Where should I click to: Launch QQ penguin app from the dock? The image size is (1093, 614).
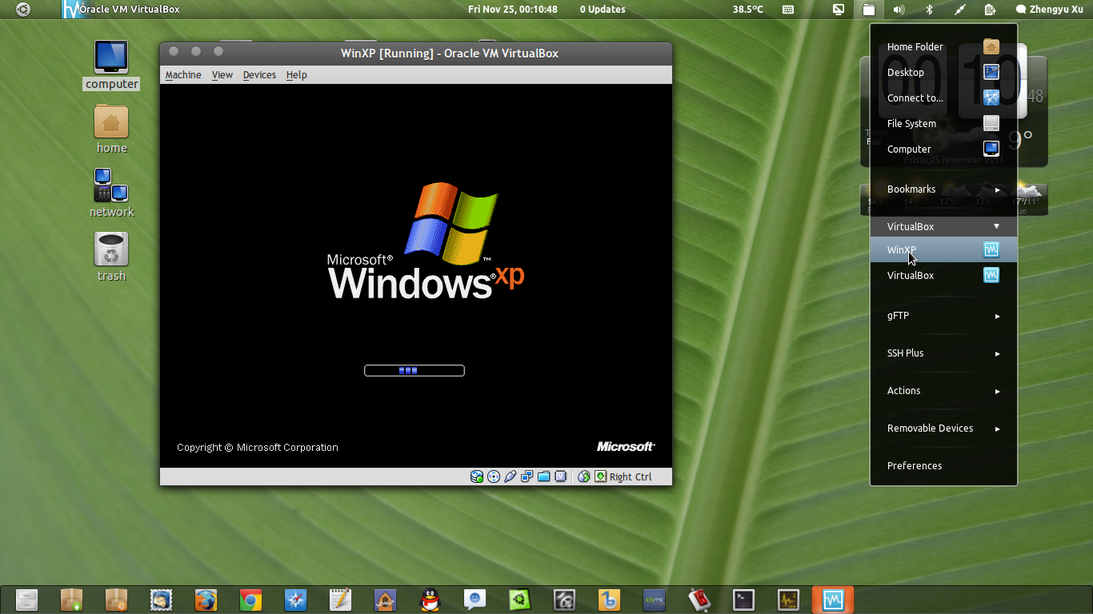(430, 600)
